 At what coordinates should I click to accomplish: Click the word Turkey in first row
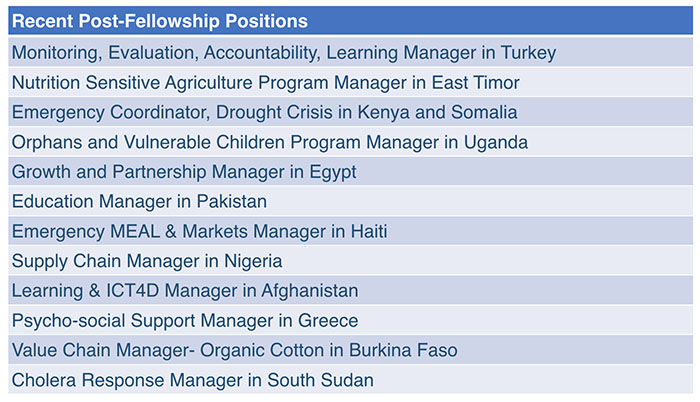[x=529, y=53]
